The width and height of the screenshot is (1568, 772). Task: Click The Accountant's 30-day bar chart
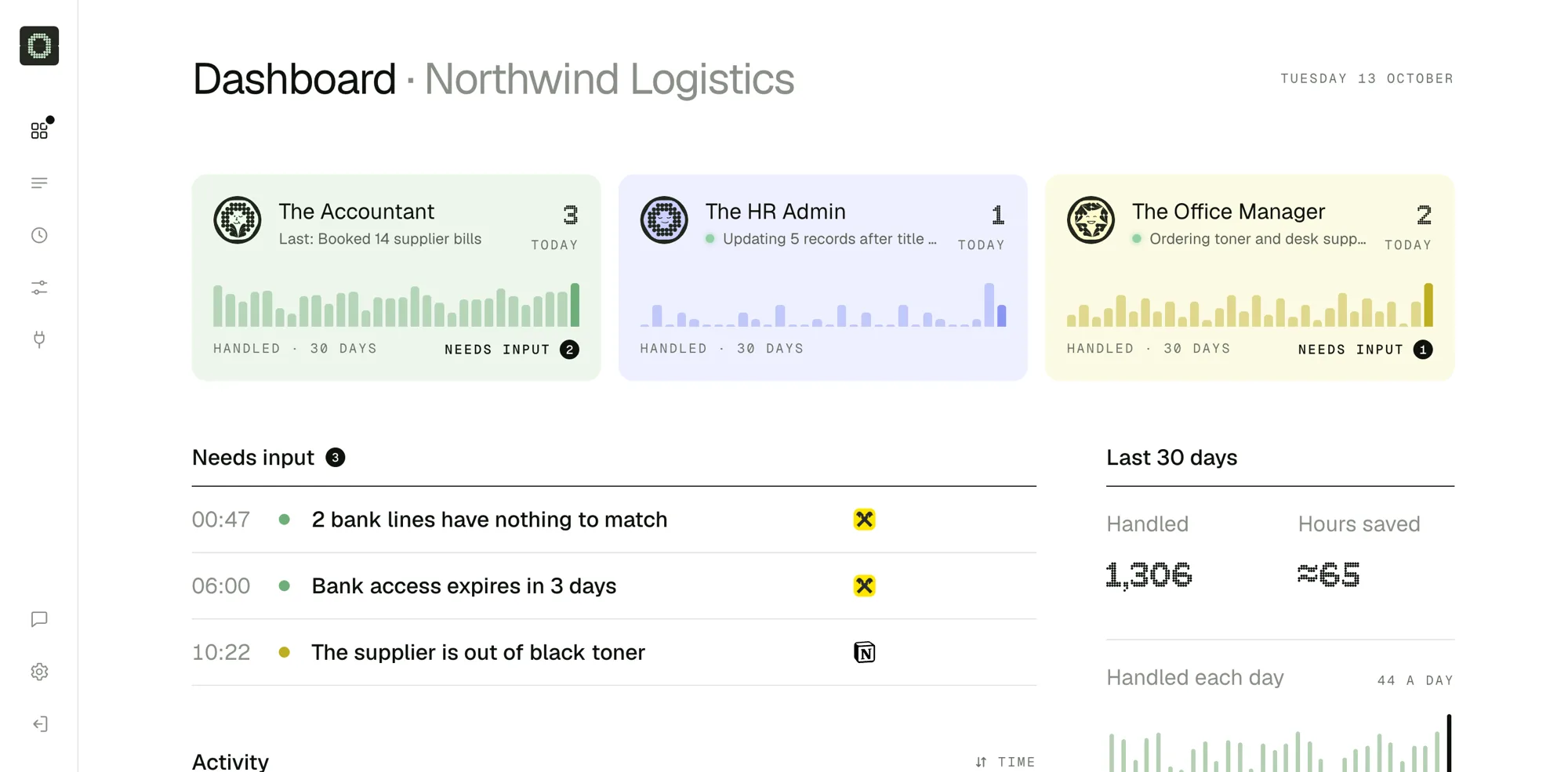396,305
